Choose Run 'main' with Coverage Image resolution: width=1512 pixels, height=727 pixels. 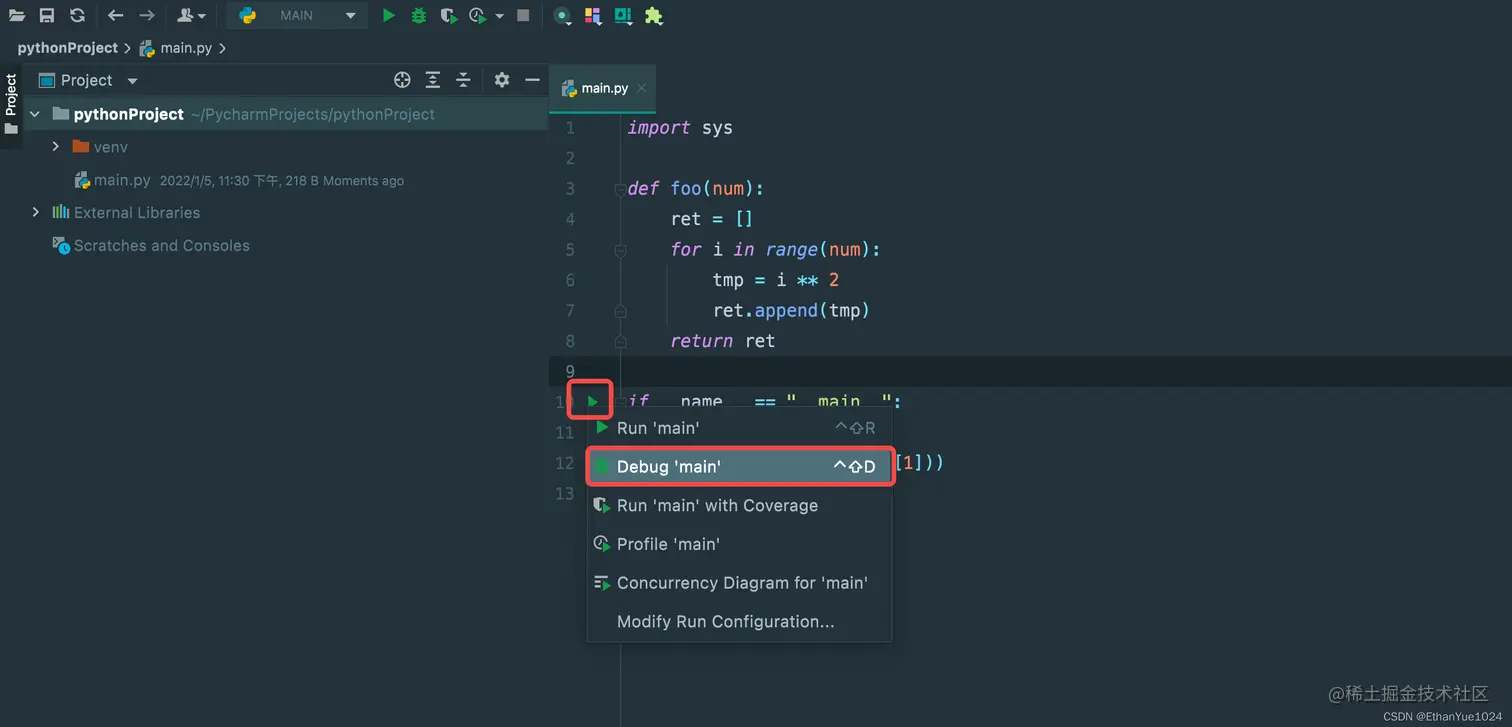(739, 505)
